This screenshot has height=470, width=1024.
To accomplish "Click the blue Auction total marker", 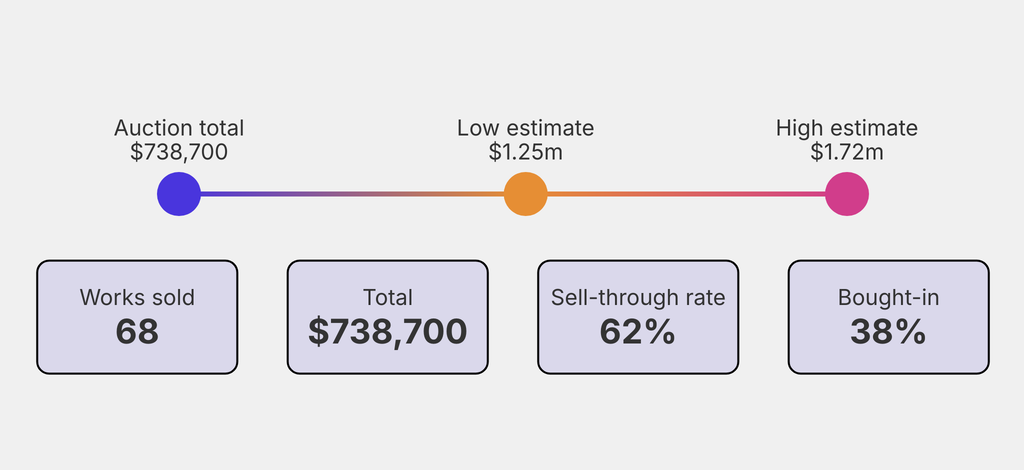I will [179, 194].
